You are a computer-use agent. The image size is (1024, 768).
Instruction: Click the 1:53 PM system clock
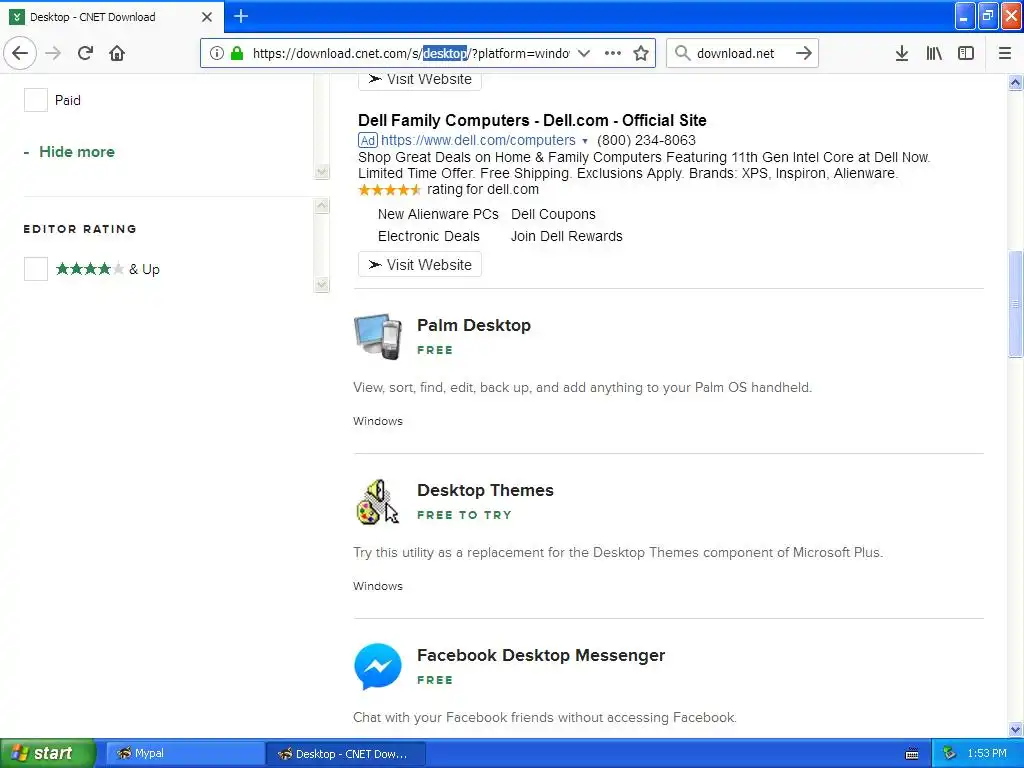pyautogui.click(x=987, y=753)
